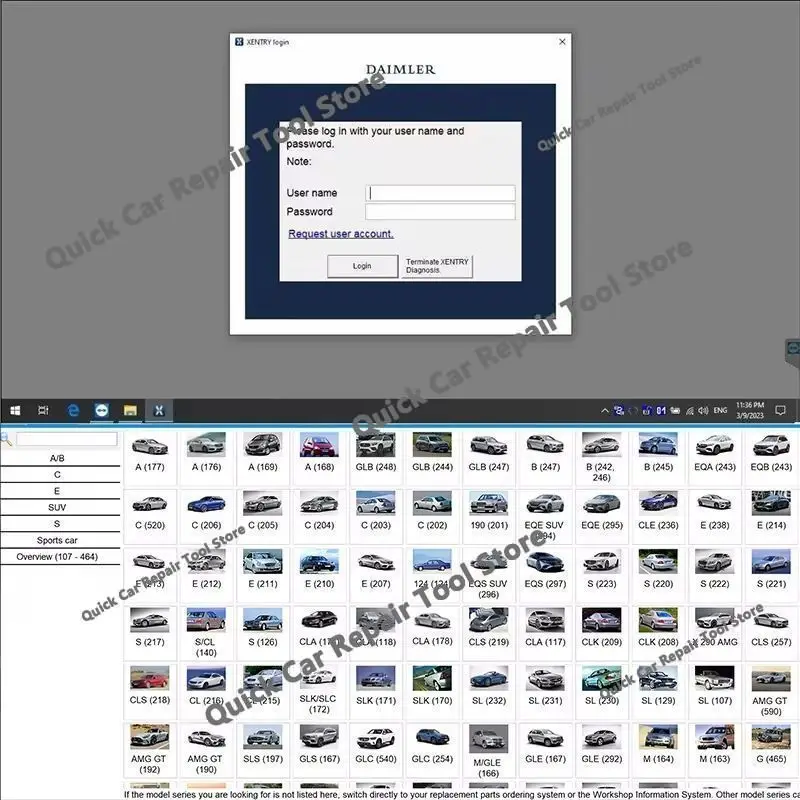Image resolution: width=800 pixels, height=800 pixels.
Task: Click the TeamViewer side panel tab
Action: click(x=792, y=349)
